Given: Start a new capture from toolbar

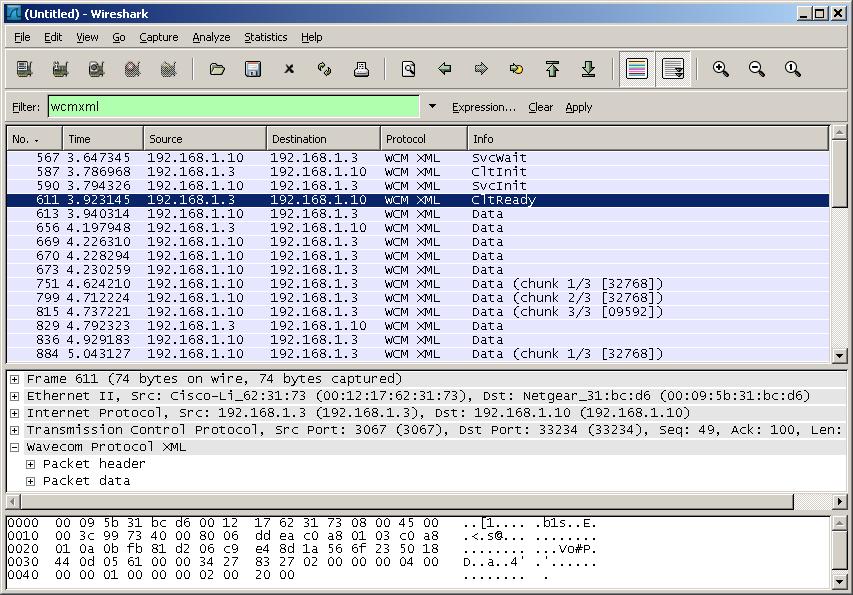Looking at the screenshot, I should point(96,69).
